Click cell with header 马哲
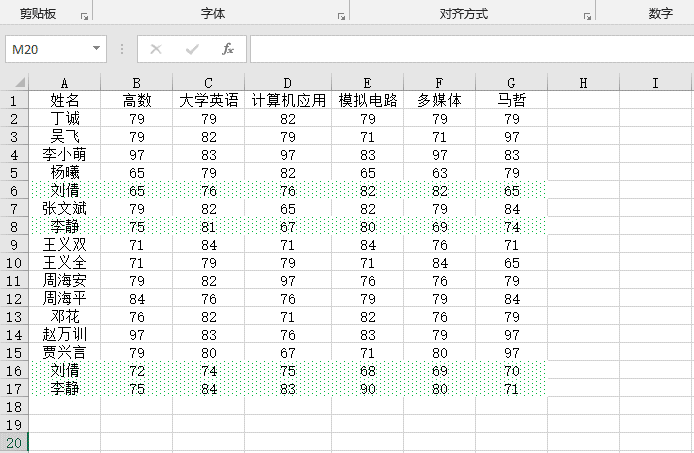The height and width of the screenshot is (453, 694). click(511, 101)
